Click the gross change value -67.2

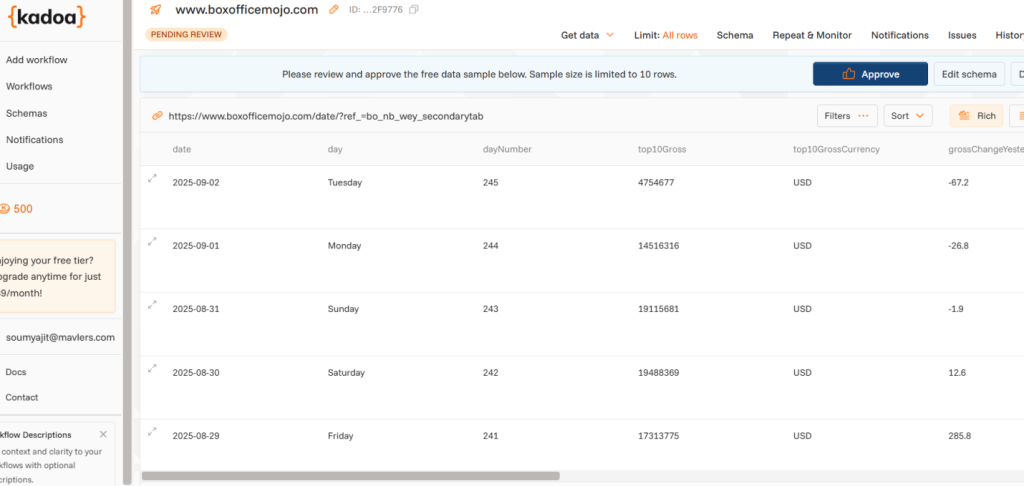point(958,183)
